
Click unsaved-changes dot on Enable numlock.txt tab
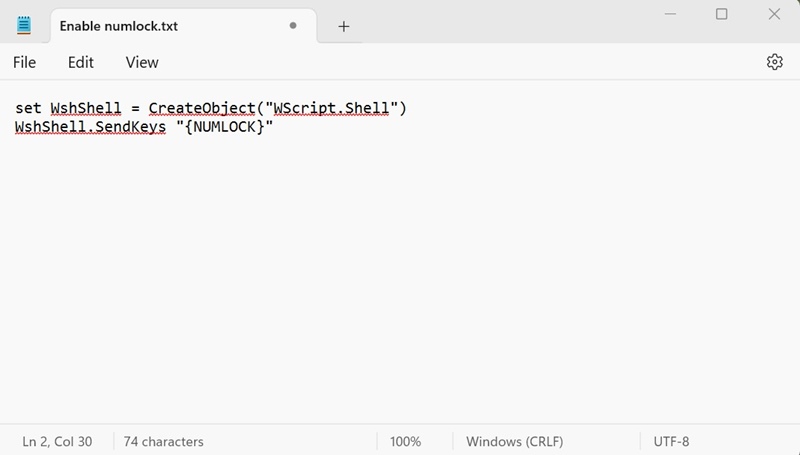tap(293, 26)
